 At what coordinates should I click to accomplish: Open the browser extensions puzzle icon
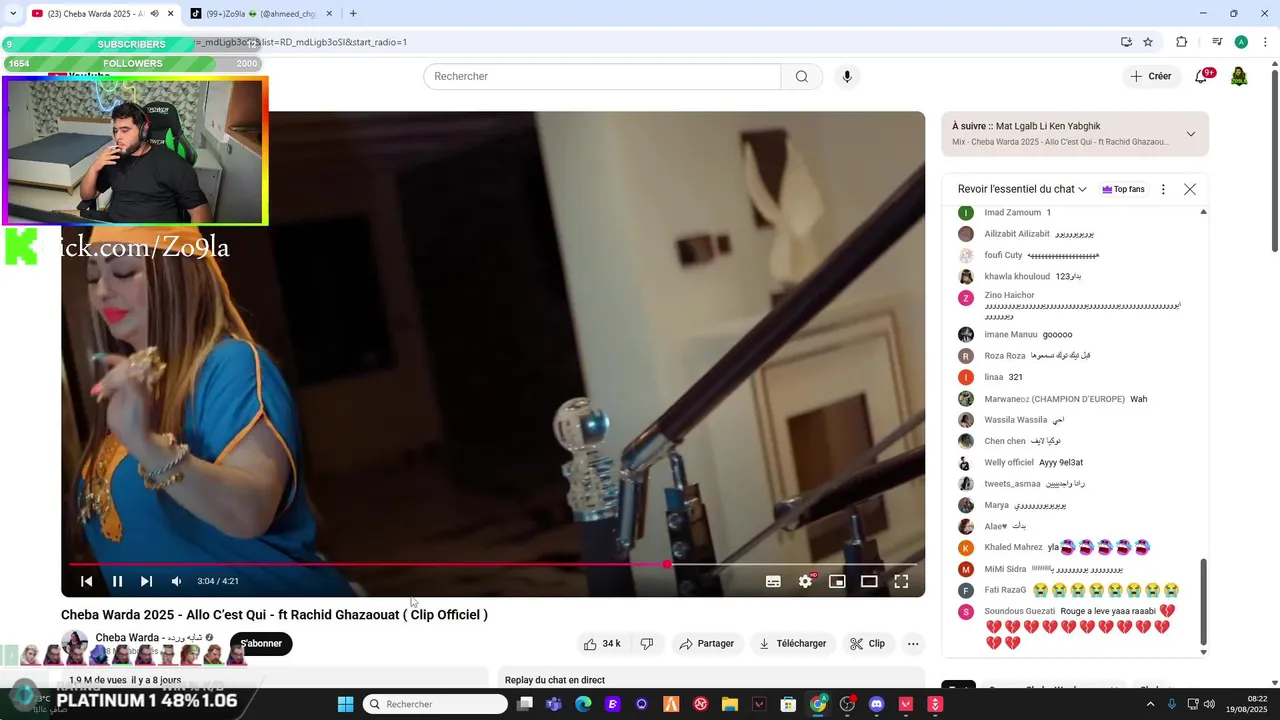click(1182, 42)
